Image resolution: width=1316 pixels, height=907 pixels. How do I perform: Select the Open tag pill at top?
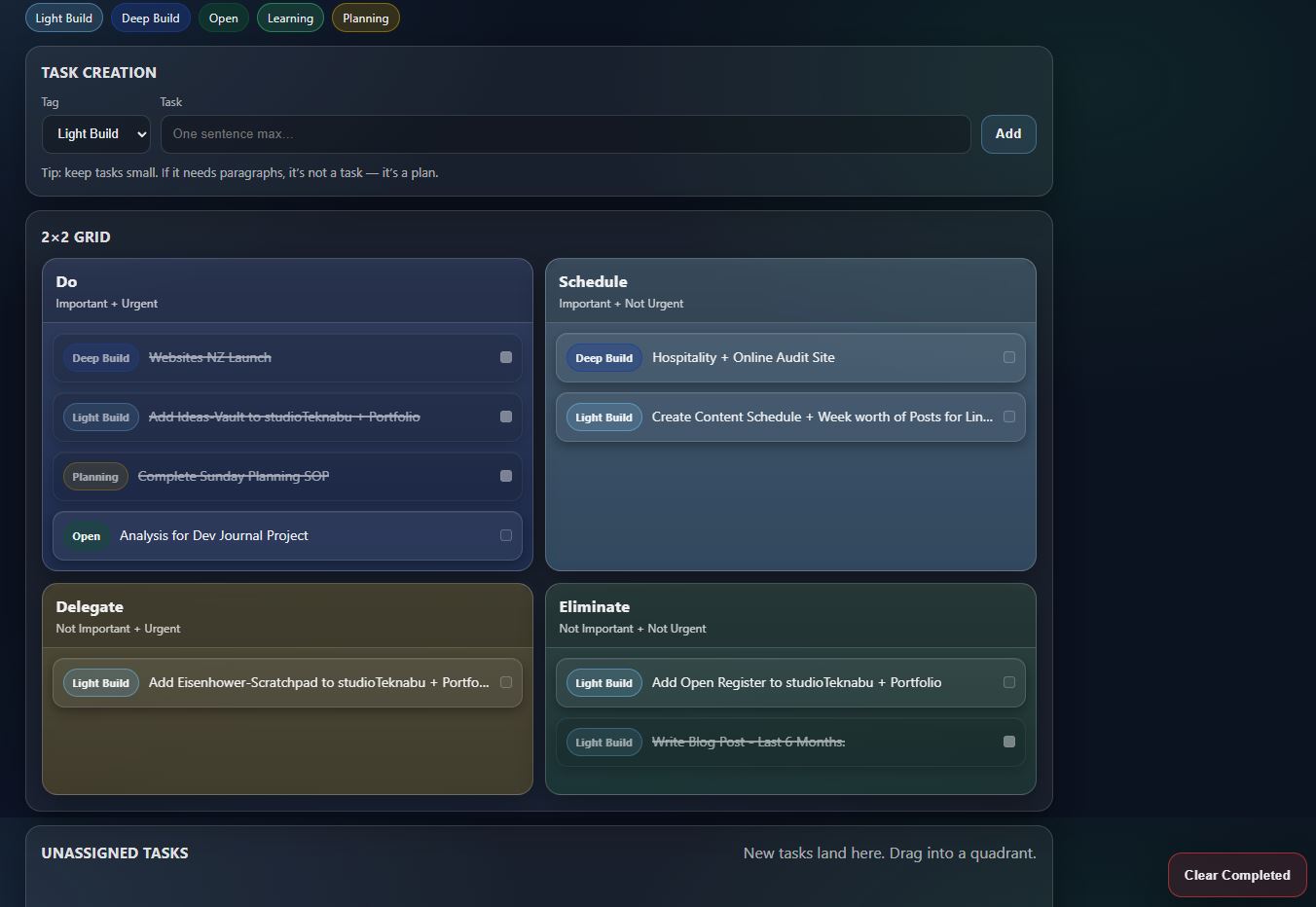(223, 18)
